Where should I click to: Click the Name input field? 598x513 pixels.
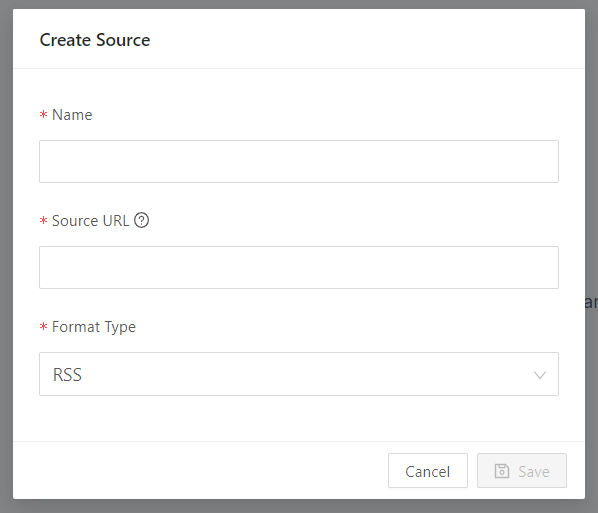coord(299,161)
